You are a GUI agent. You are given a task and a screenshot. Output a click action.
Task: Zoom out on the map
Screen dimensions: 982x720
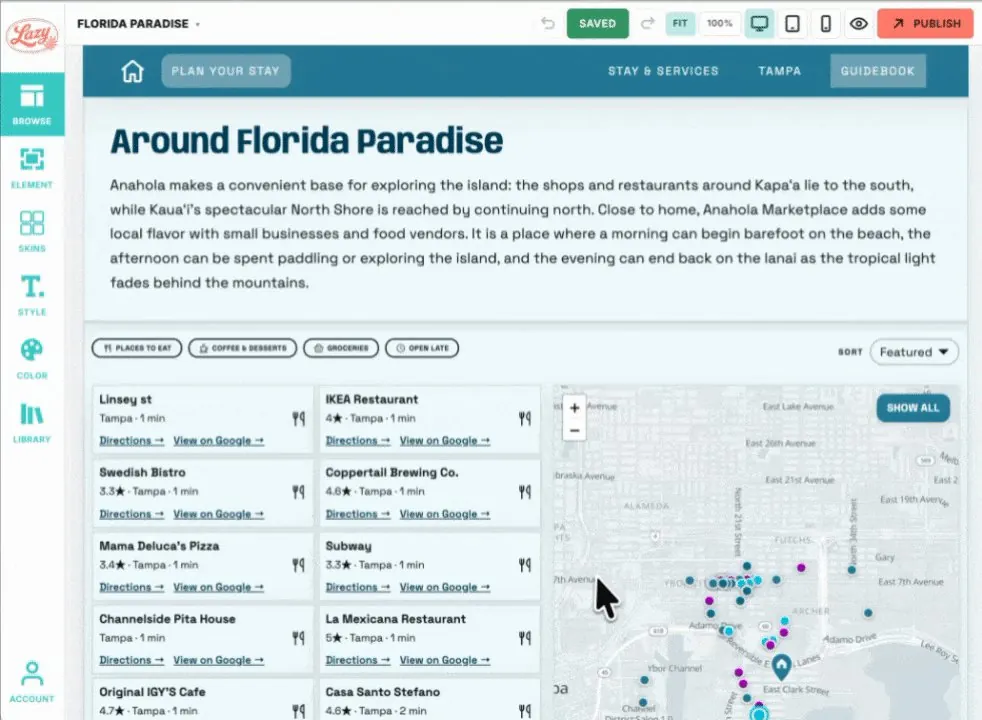point(574,431)
